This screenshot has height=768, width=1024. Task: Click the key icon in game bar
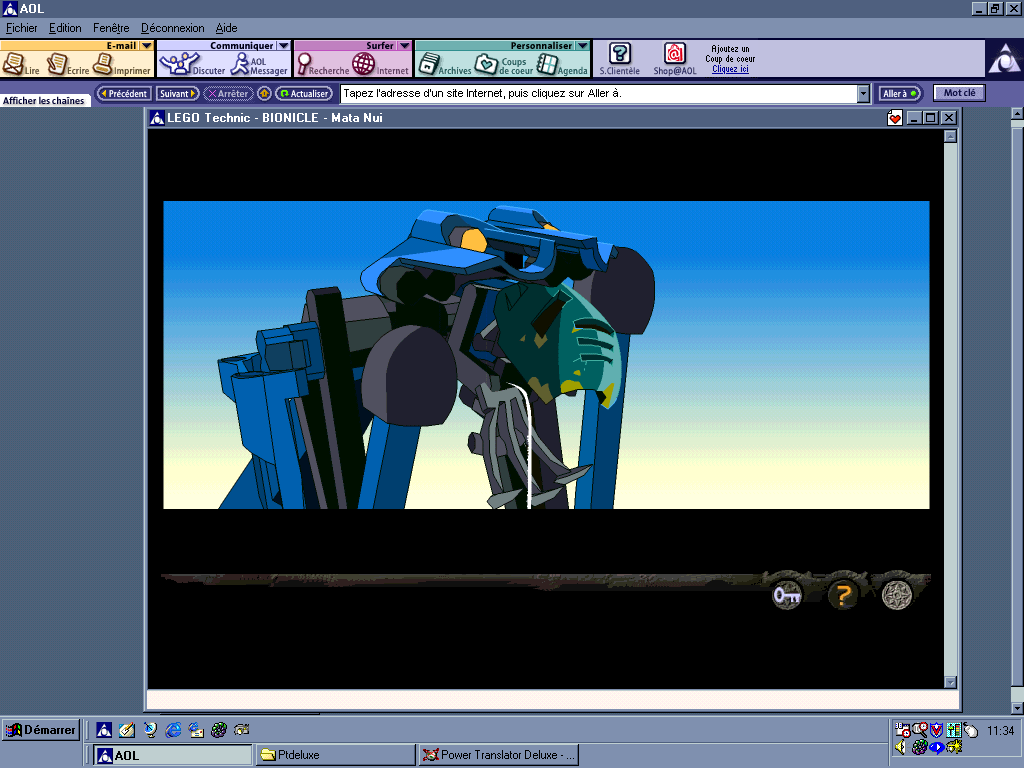click(787, 596)
